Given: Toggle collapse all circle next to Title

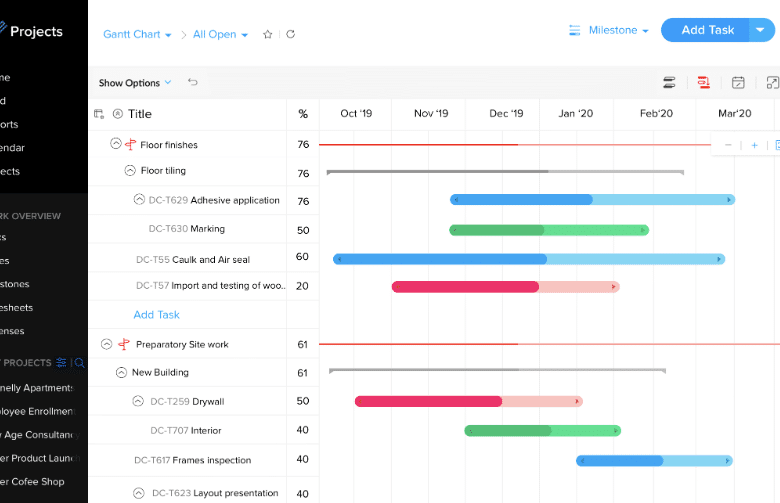Looking at the screenshot, I should tap(117, 114).
